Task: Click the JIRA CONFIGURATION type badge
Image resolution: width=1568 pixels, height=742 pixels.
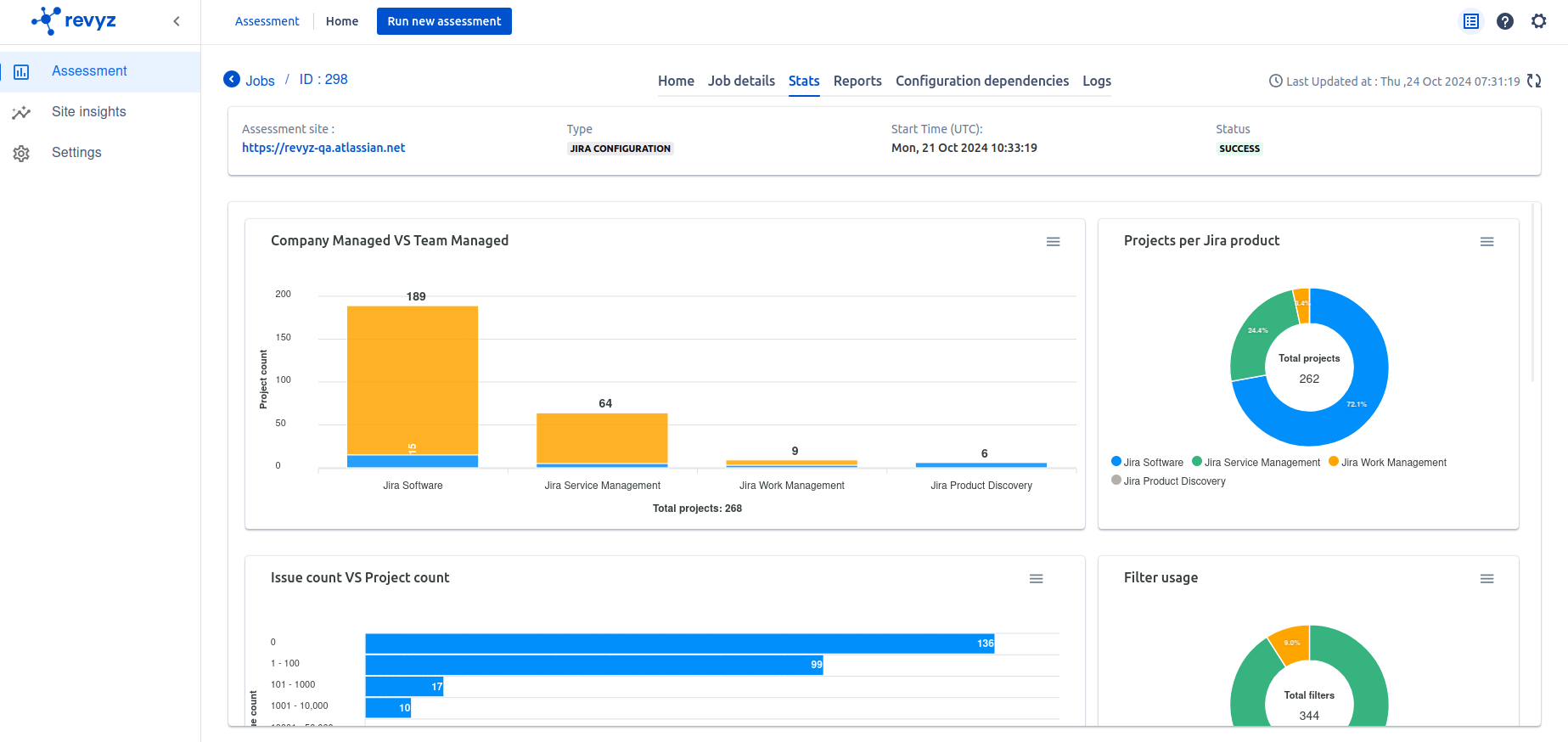Action: 621,149
